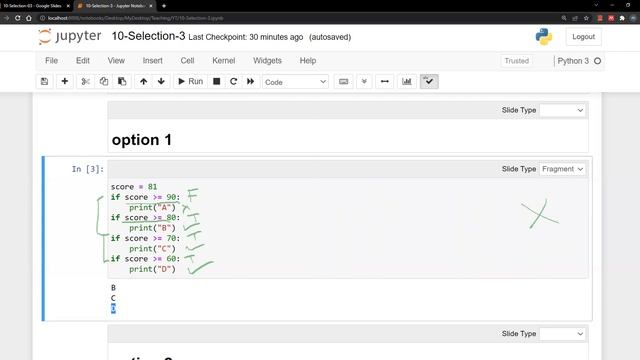Cut selected cells with the scissors icon
This screenshot has height=360, width=640.
point(85,81)
